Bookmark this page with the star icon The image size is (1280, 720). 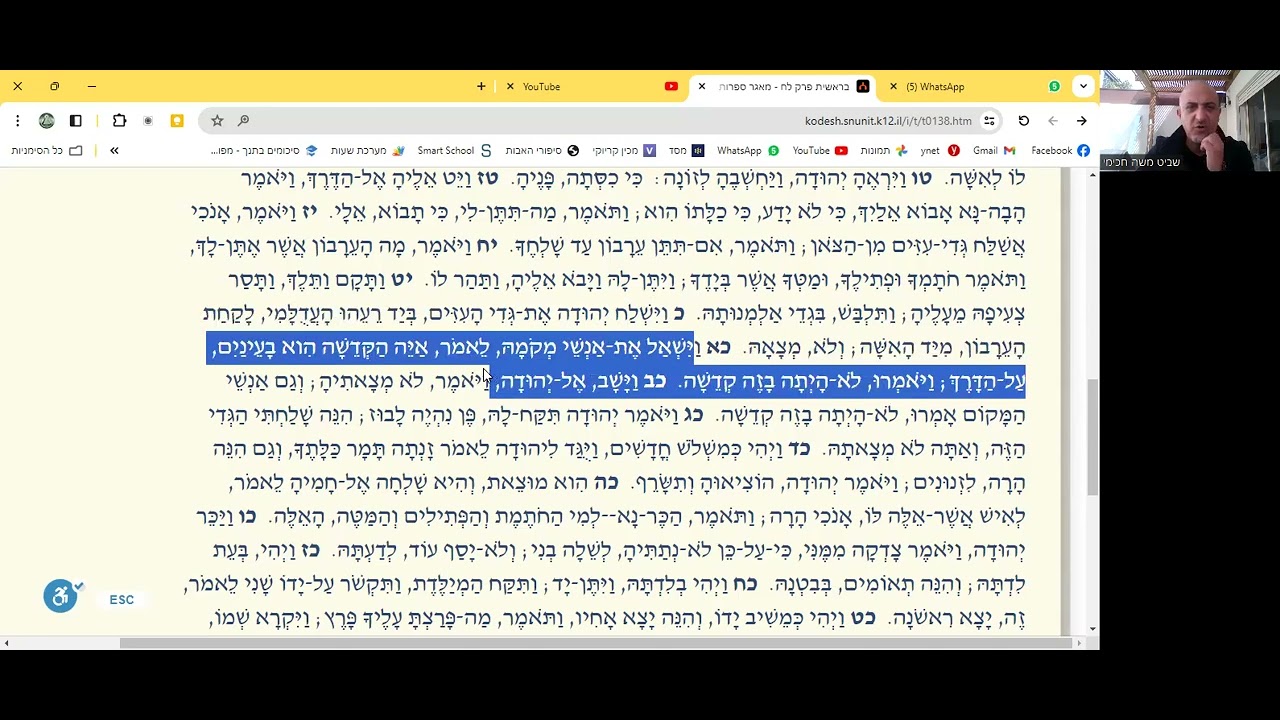(217, 121)
